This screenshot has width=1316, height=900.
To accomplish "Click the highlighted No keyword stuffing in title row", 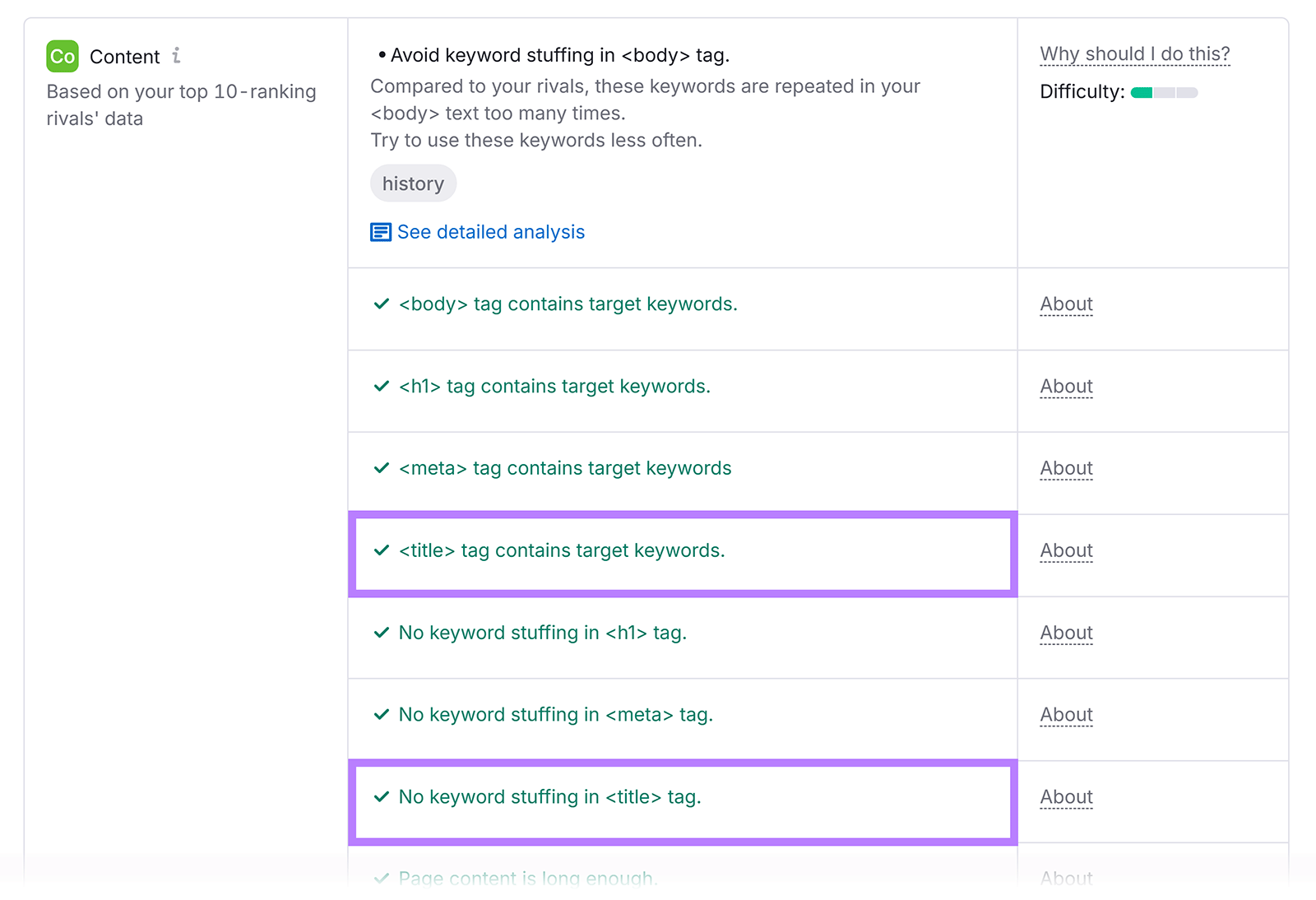I will point(681,796).
